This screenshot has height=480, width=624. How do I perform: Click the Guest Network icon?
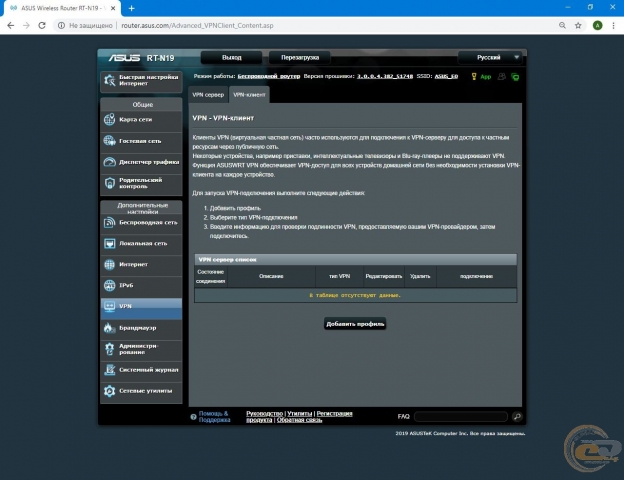coord(109,140)
